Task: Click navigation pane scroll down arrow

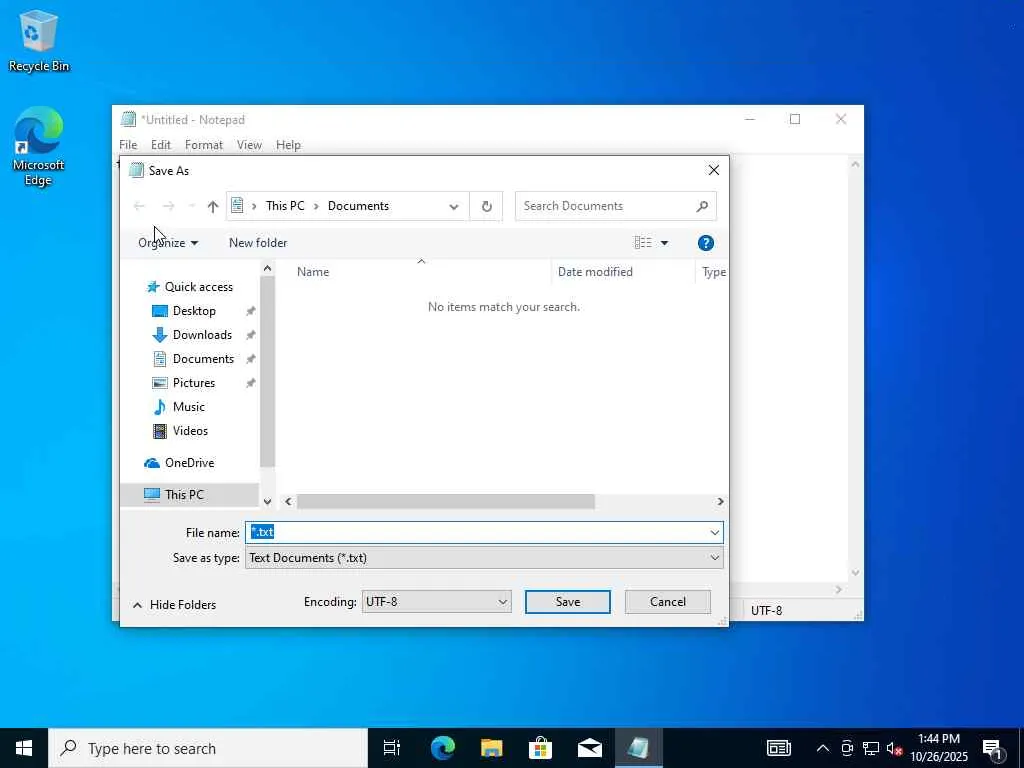Action: (x=267, y=502)
